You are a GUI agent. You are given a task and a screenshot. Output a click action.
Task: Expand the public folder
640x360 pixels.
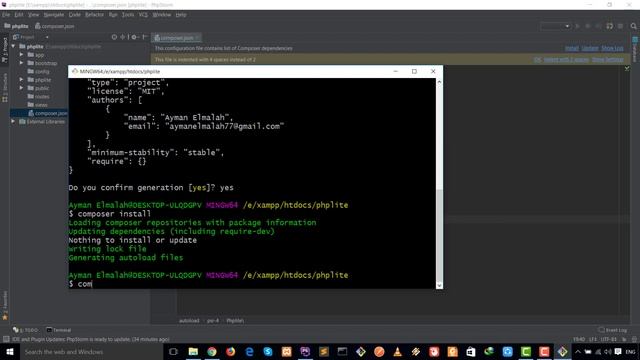click(21, 88)
